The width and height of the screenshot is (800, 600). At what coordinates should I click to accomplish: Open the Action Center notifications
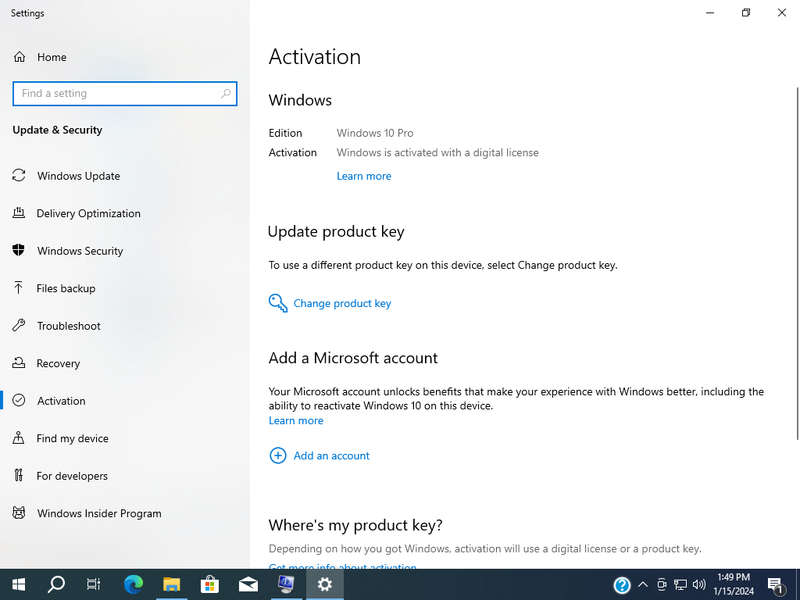(x=776, y=585)
